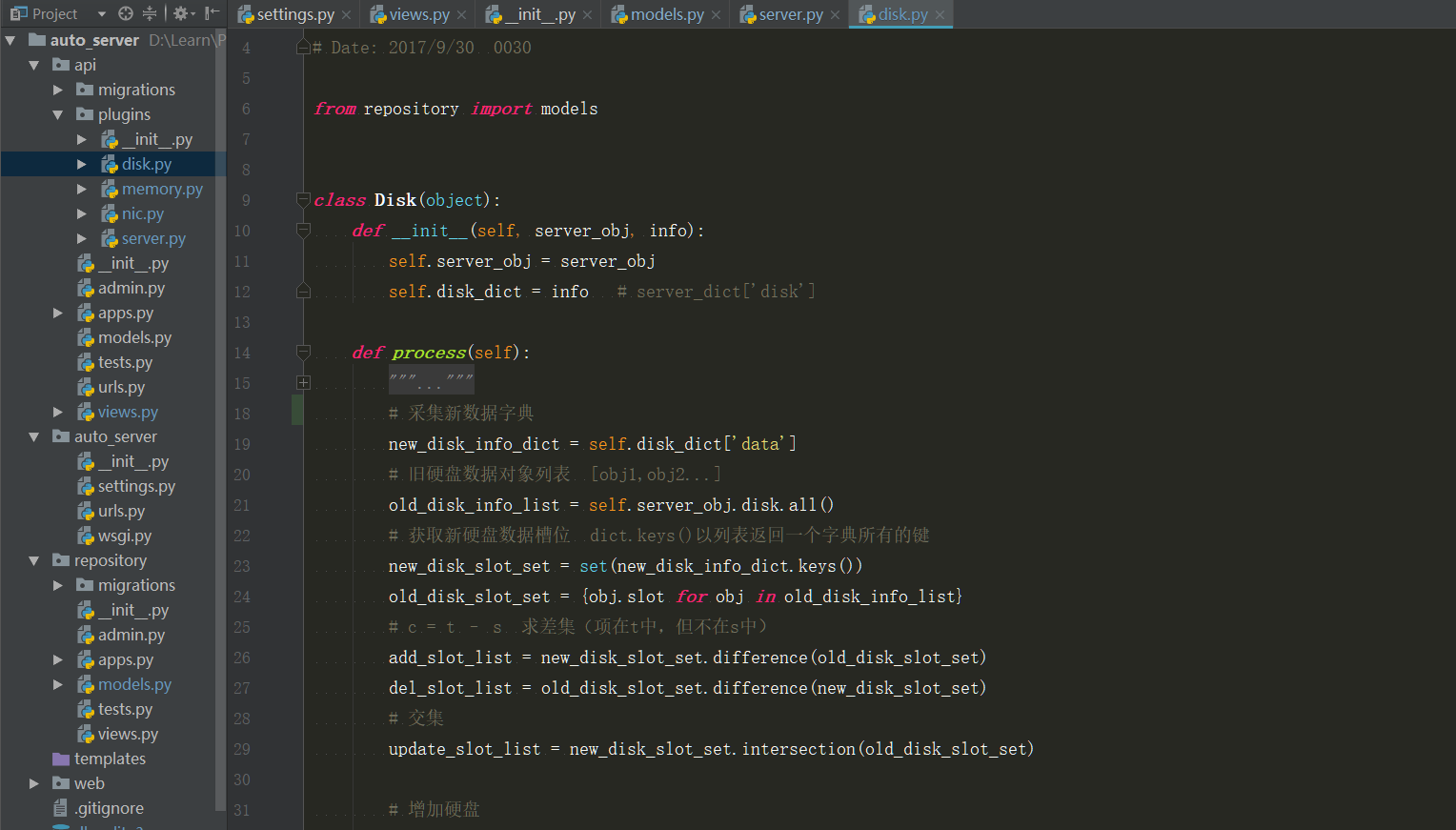Viewport: 1456px width, 830px height.
Task: Click the 'models' import on line 6
Action: pyautogui.click(x=569, y=109)
